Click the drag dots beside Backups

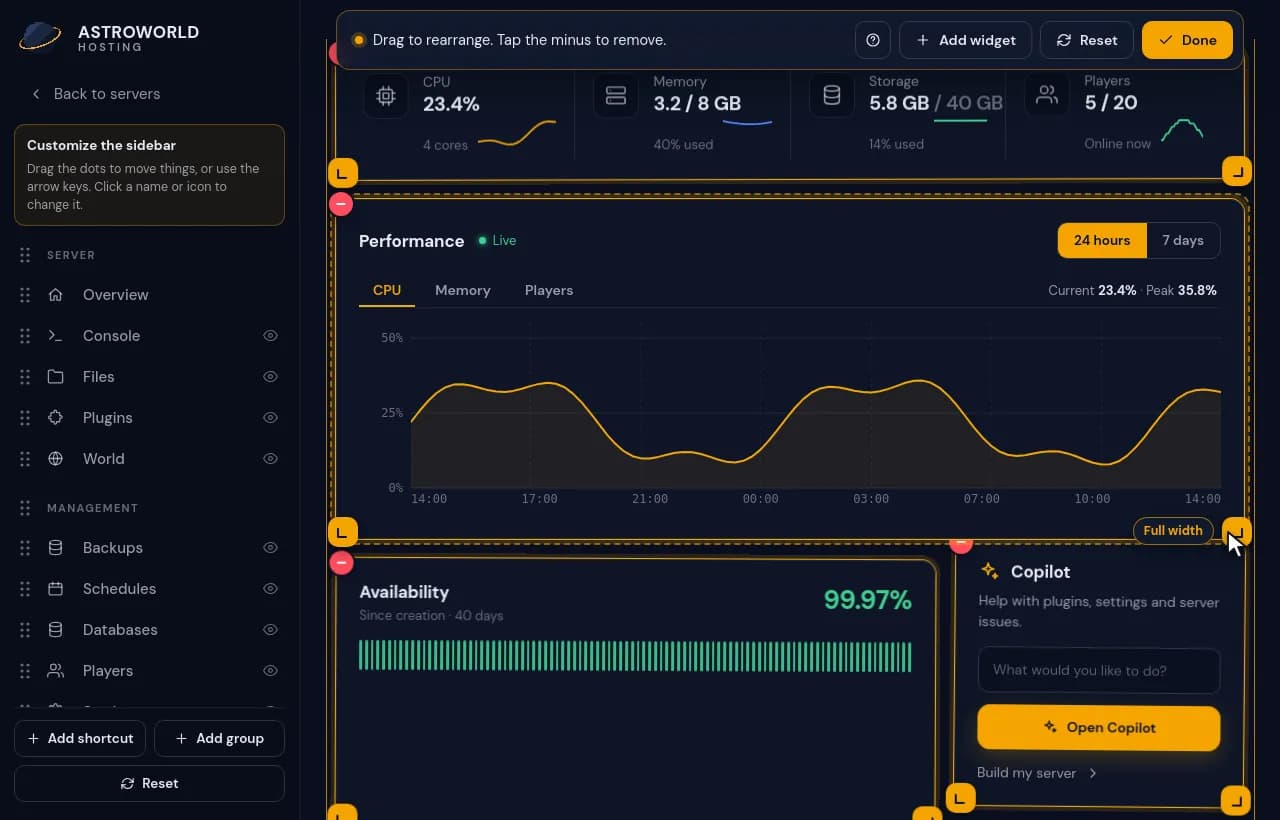tap(25, 548)
